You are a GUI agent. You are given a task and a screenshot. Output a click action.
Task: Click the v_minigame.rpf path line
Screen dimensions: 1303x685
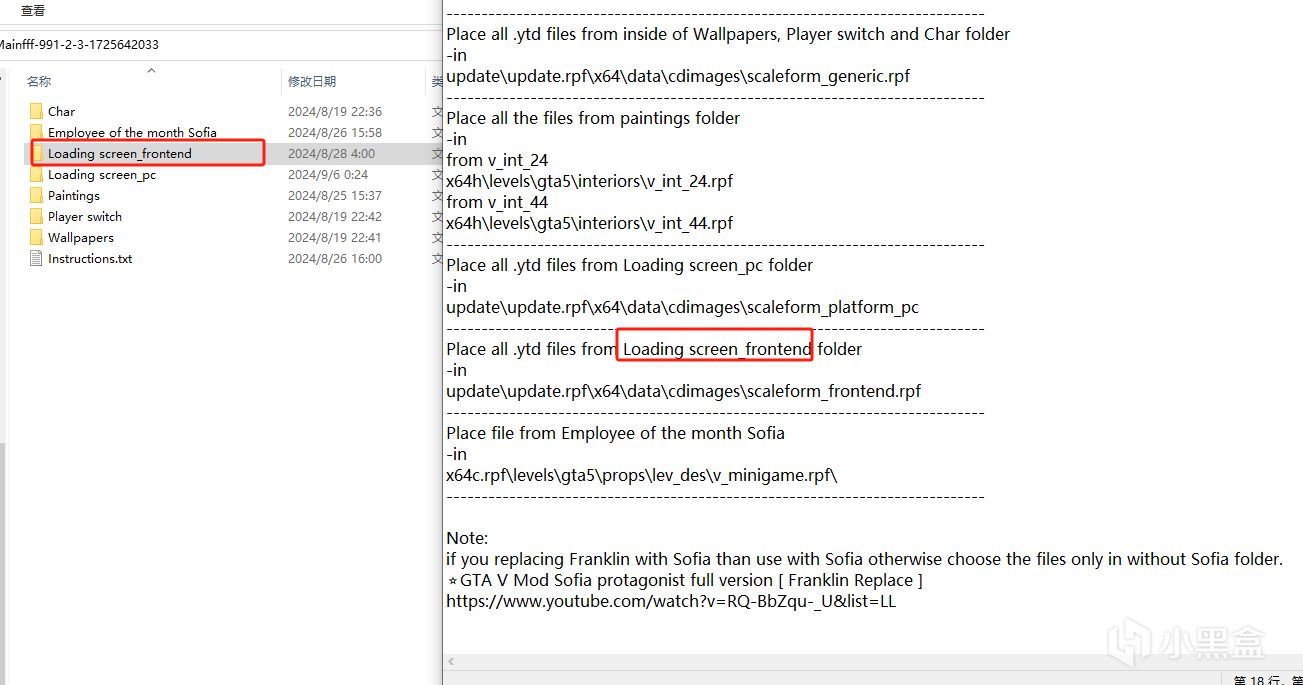[x=642, y=475]
